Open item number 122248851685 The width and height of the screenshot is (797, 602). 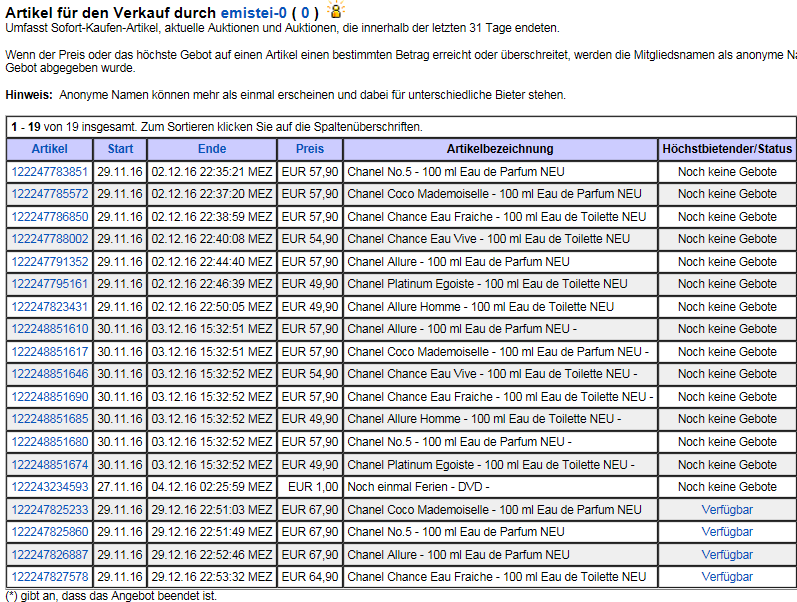50,419
